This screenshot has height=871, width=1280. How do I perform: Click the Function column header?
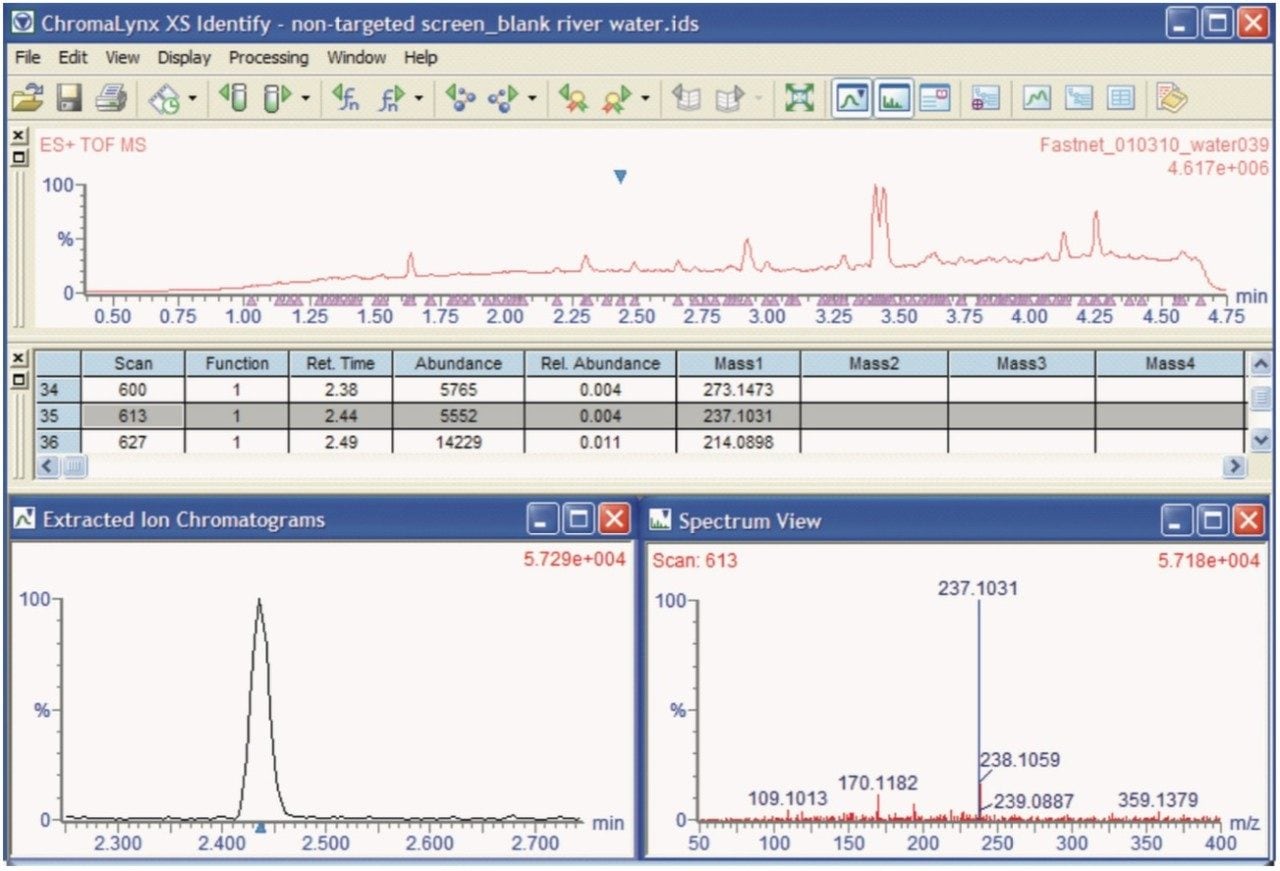(236, 364)
